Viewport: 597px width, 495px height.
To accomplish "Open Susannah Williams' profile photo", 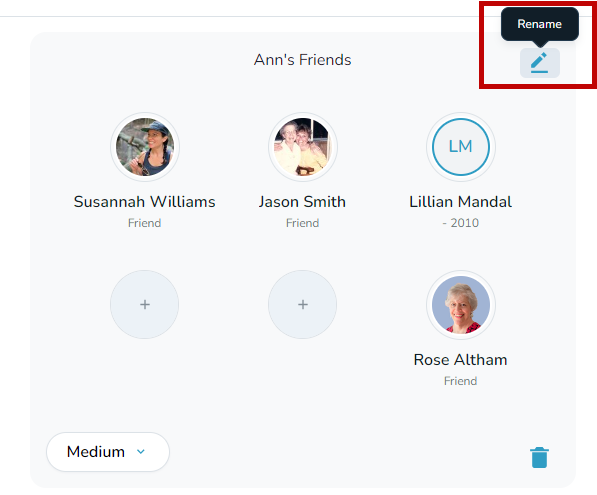I will 145,147.
